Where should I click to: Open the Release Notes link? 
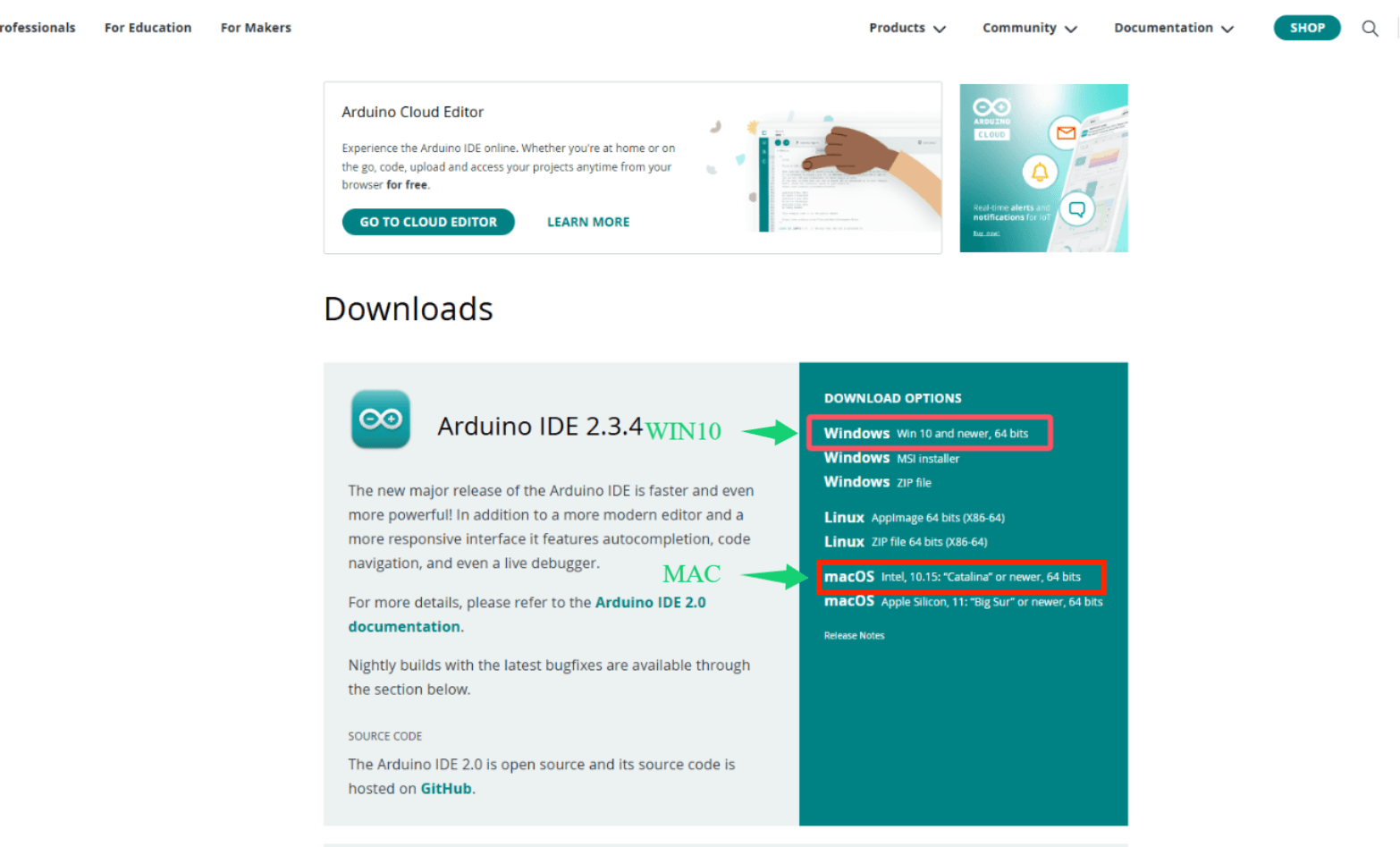click(x=854, y=636)
